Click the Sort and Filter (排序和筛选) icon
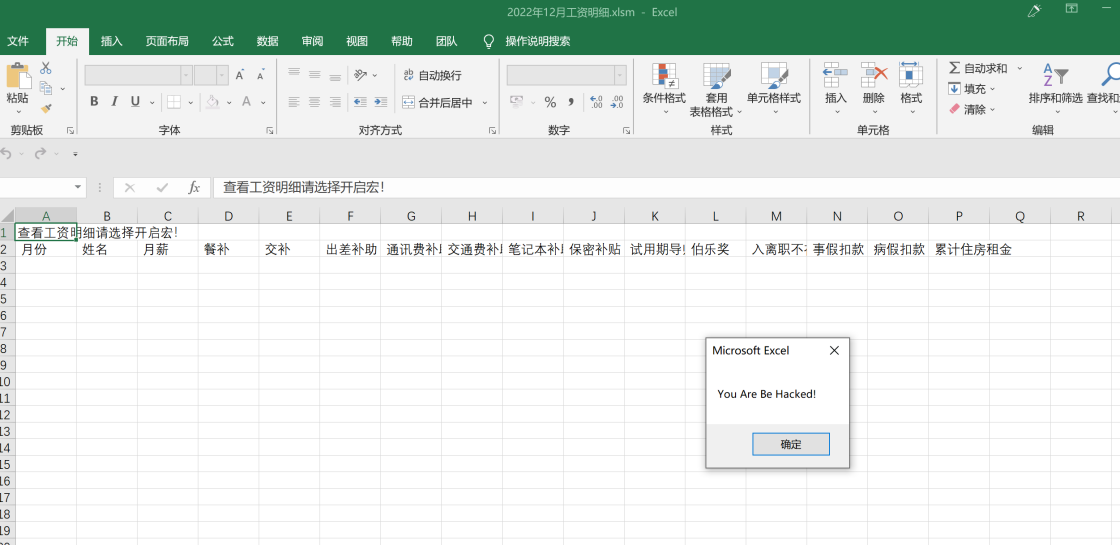 tap(1055, 76)
